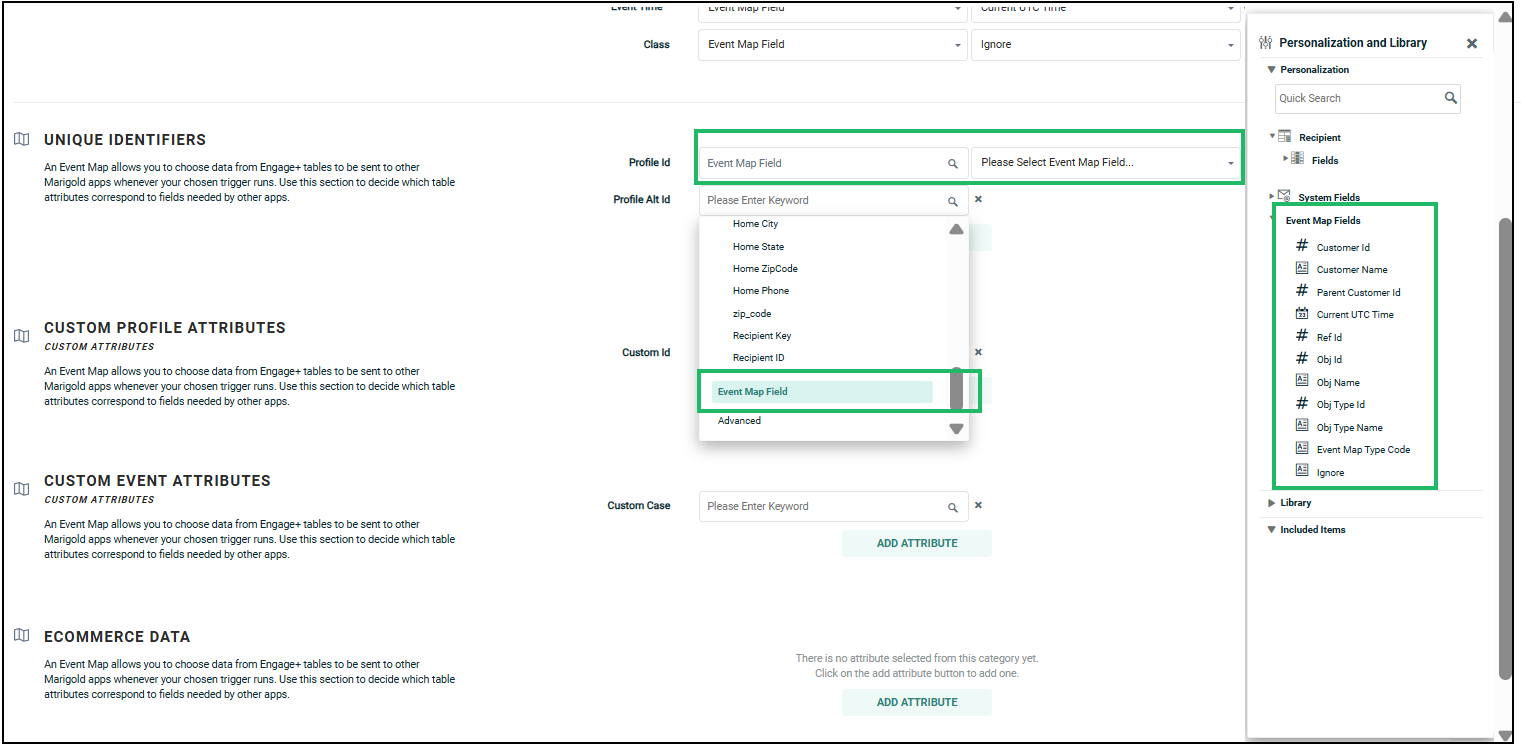Remove the Custom Case attribute with X
Image resolution: width=1521 pixels, height=744 pixels.
click(978, 506)
